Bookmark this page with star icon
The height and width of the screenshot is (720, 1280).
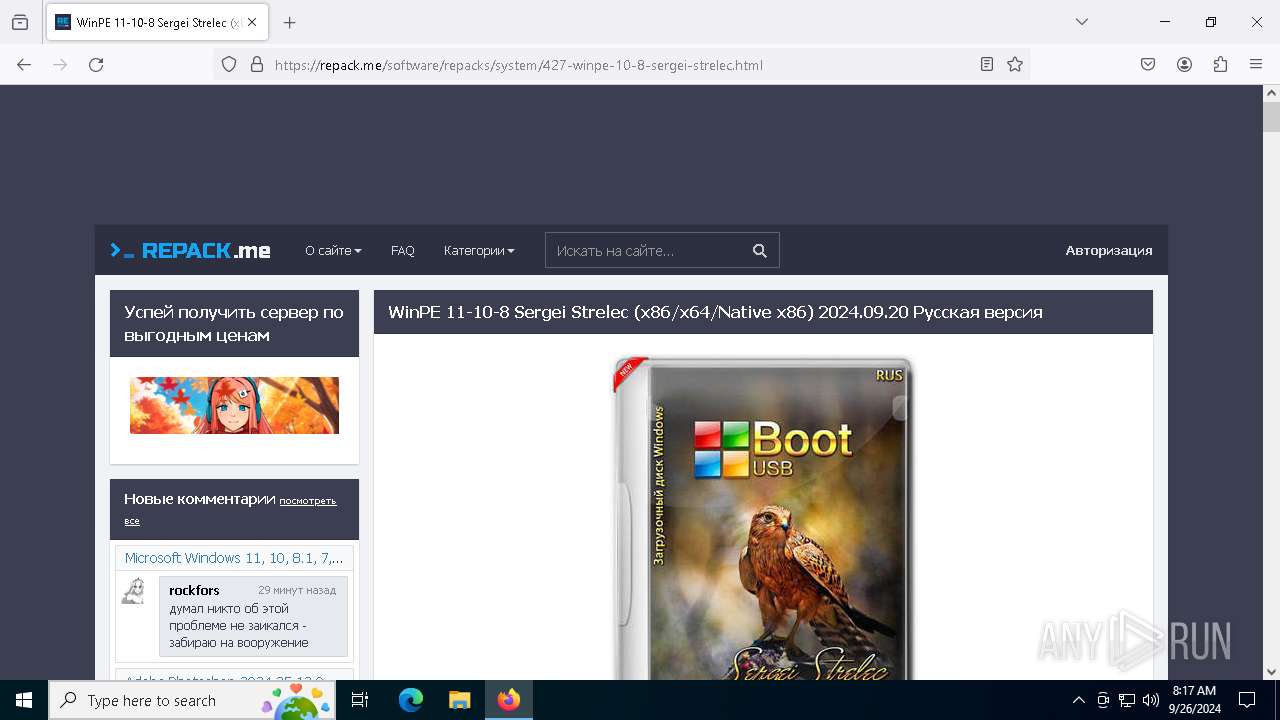tap(1015, 64)
